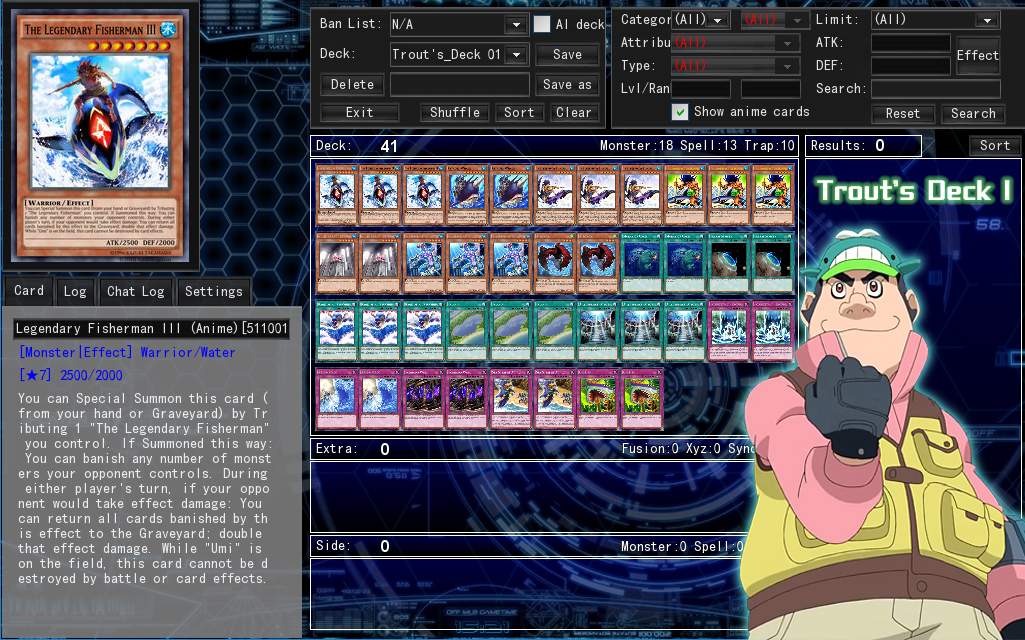Pick first spell card showing a ringed planet
Viewport: 1025px width, 640px height.
pyautogui.click(x=729, y=263)
